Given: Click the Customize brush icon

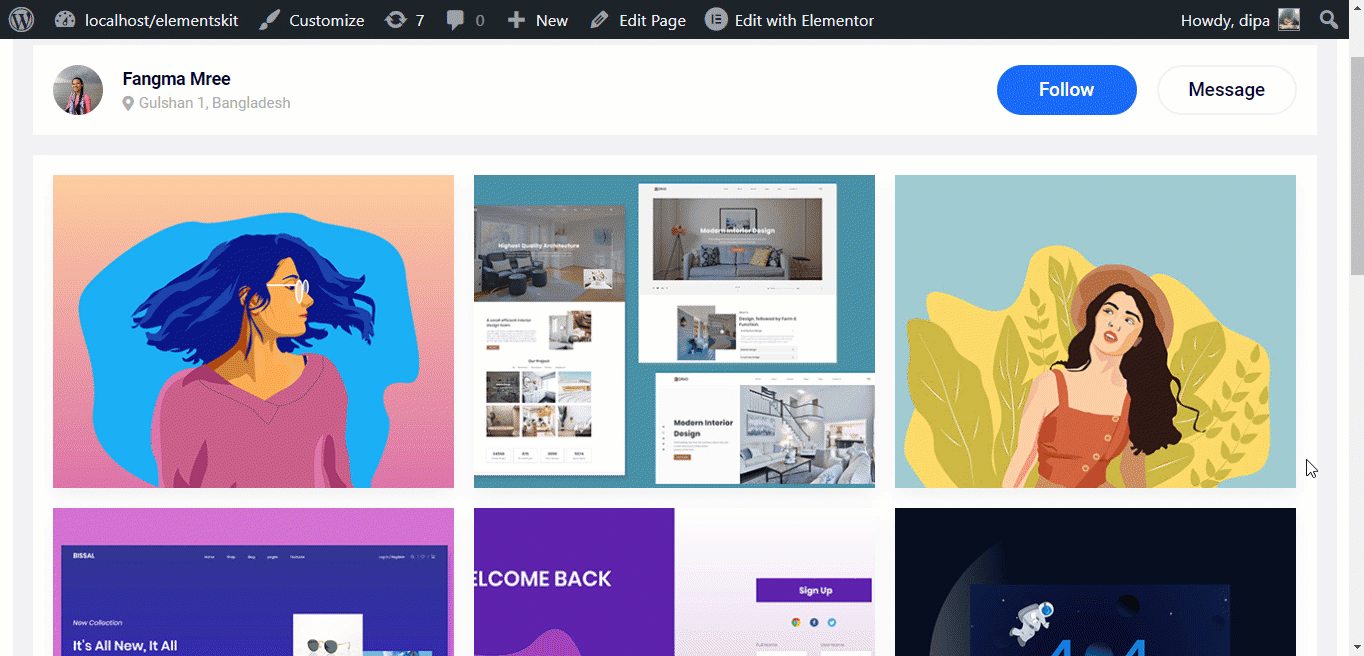Looking at the screenshot, I should click(x=269, y=20).
